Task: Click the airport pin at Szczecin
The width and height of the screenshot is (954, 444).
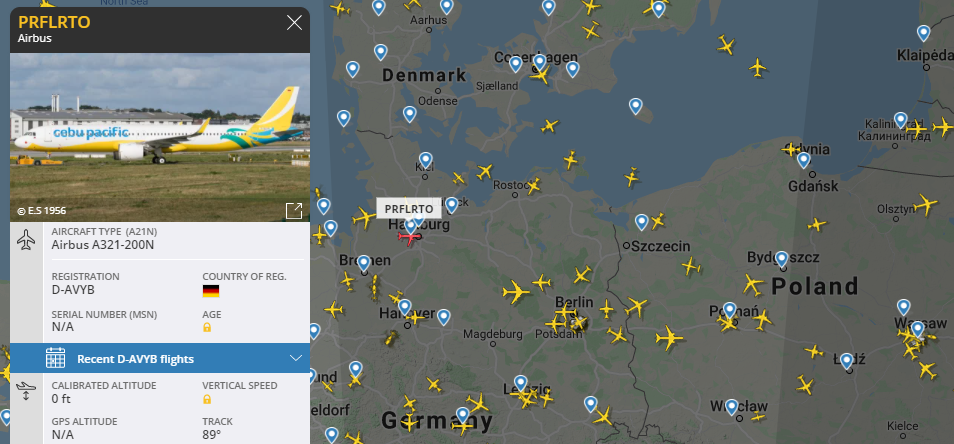Action: 641,221
